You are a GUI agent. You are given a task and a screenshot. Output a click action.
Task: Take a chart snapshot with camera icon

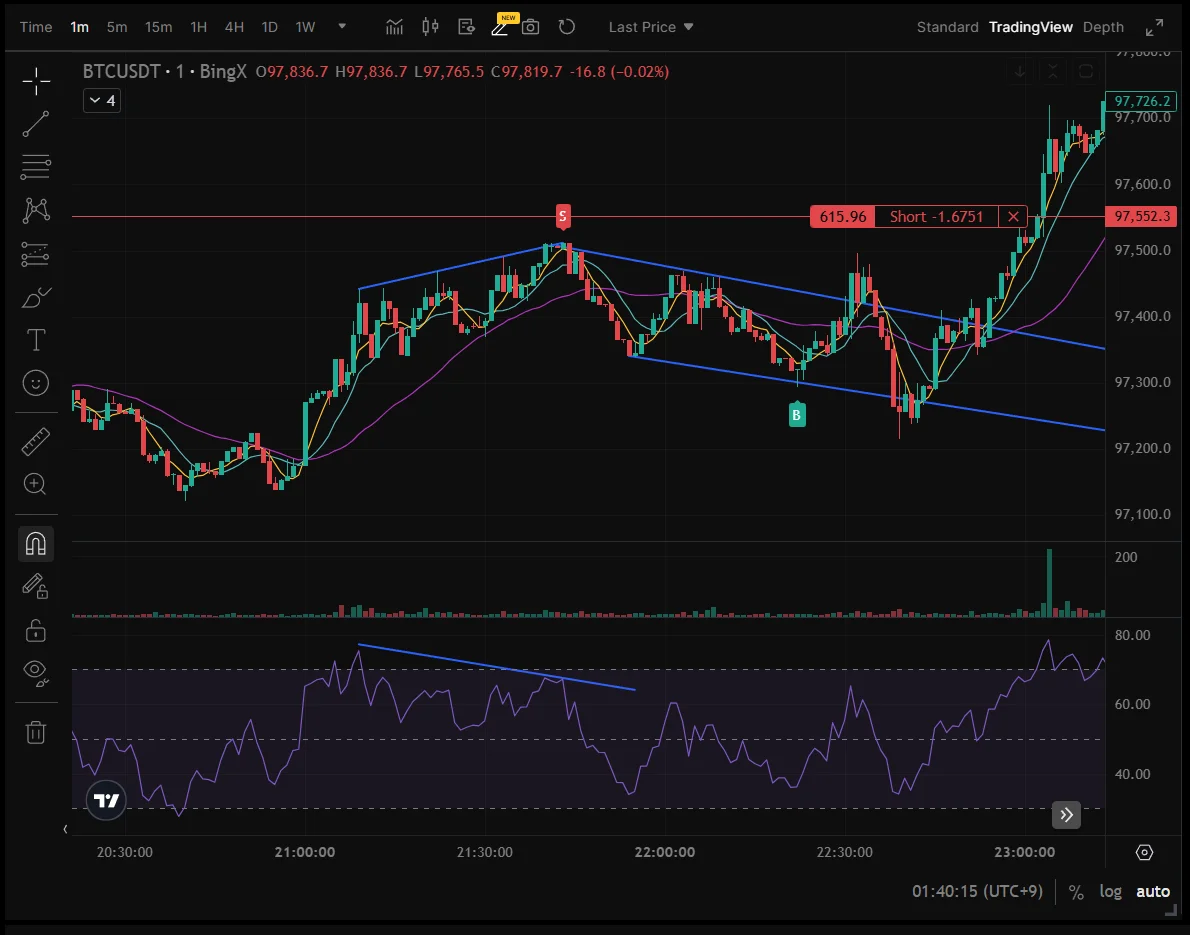tap(530, 27)
